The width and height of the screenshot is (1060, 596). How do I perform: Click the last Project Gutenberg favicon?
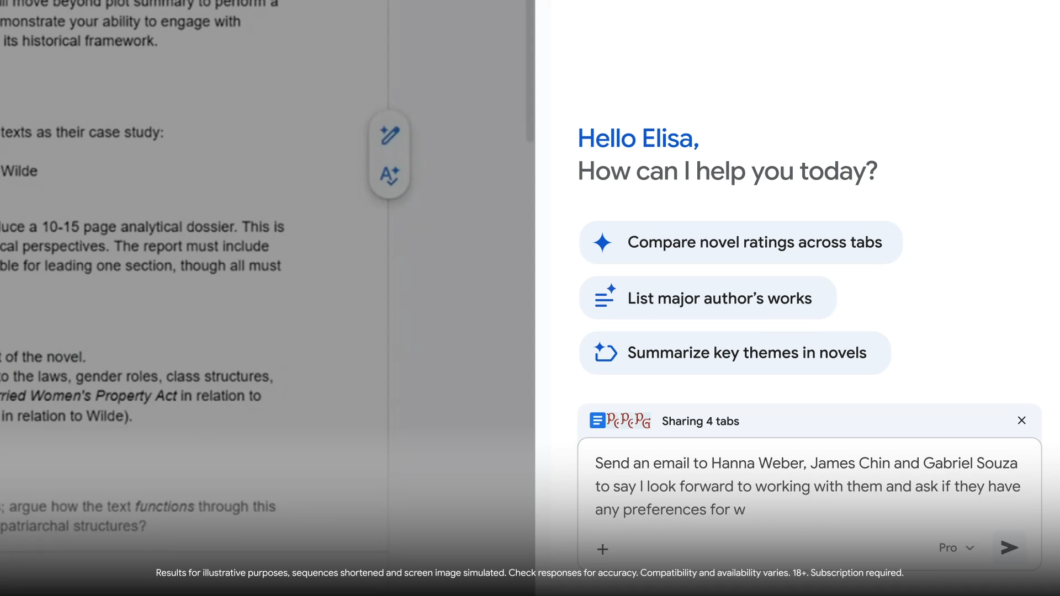tap(643, 421)
